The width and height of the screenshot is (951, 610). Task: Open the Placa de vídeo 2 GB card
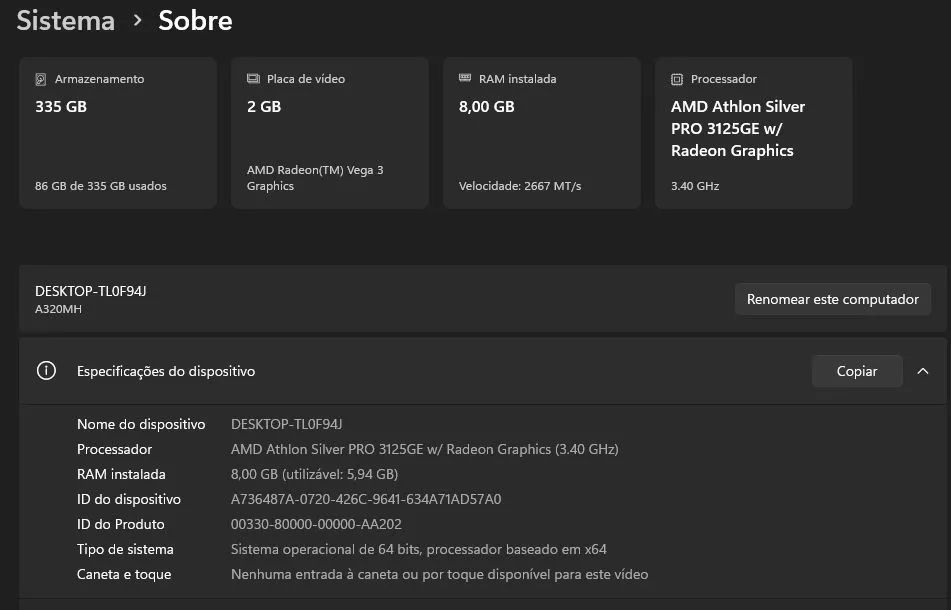(330, 133)
